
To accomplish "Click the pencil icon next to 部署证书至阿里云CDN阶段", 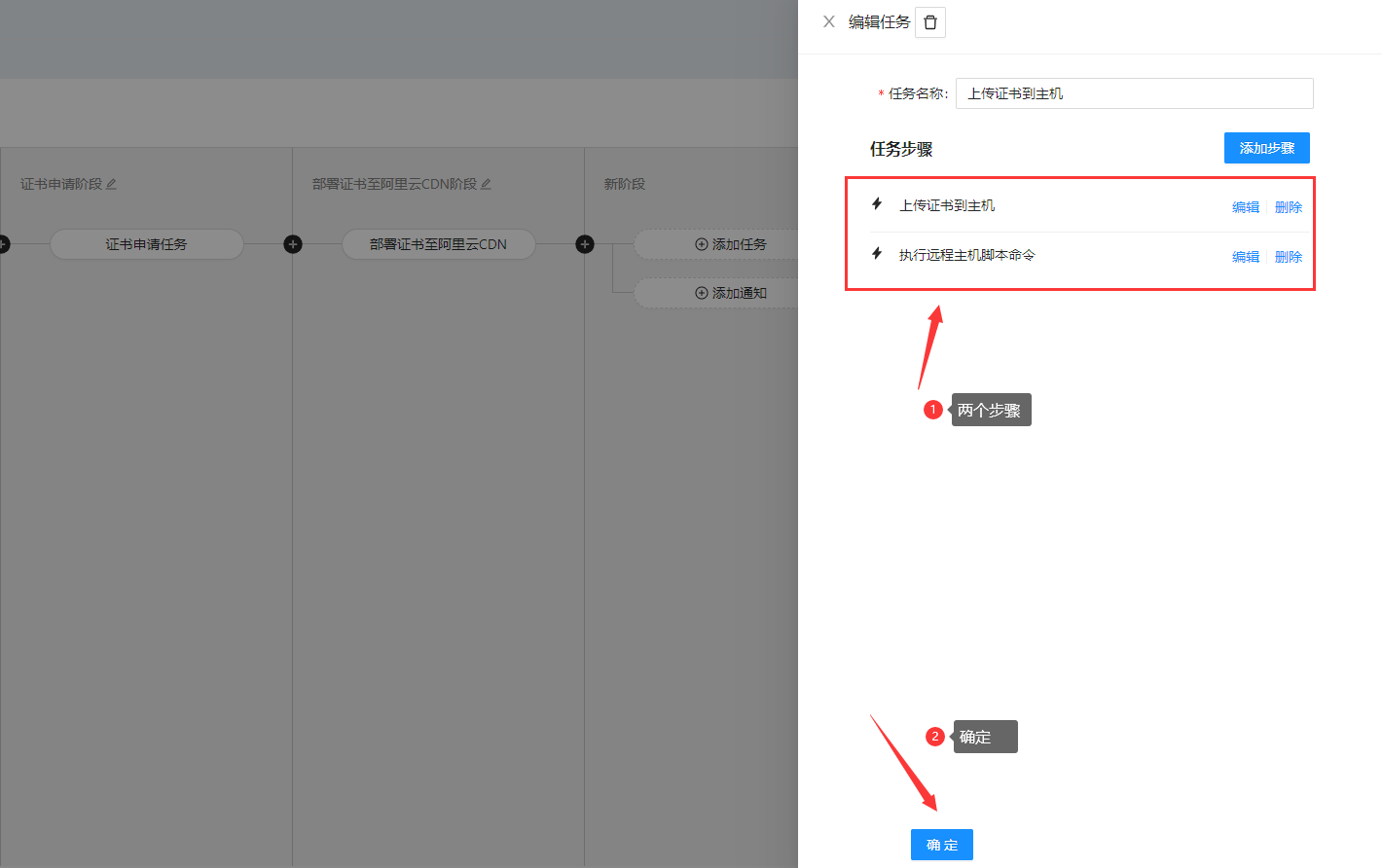I will click(x=486, y=184).
